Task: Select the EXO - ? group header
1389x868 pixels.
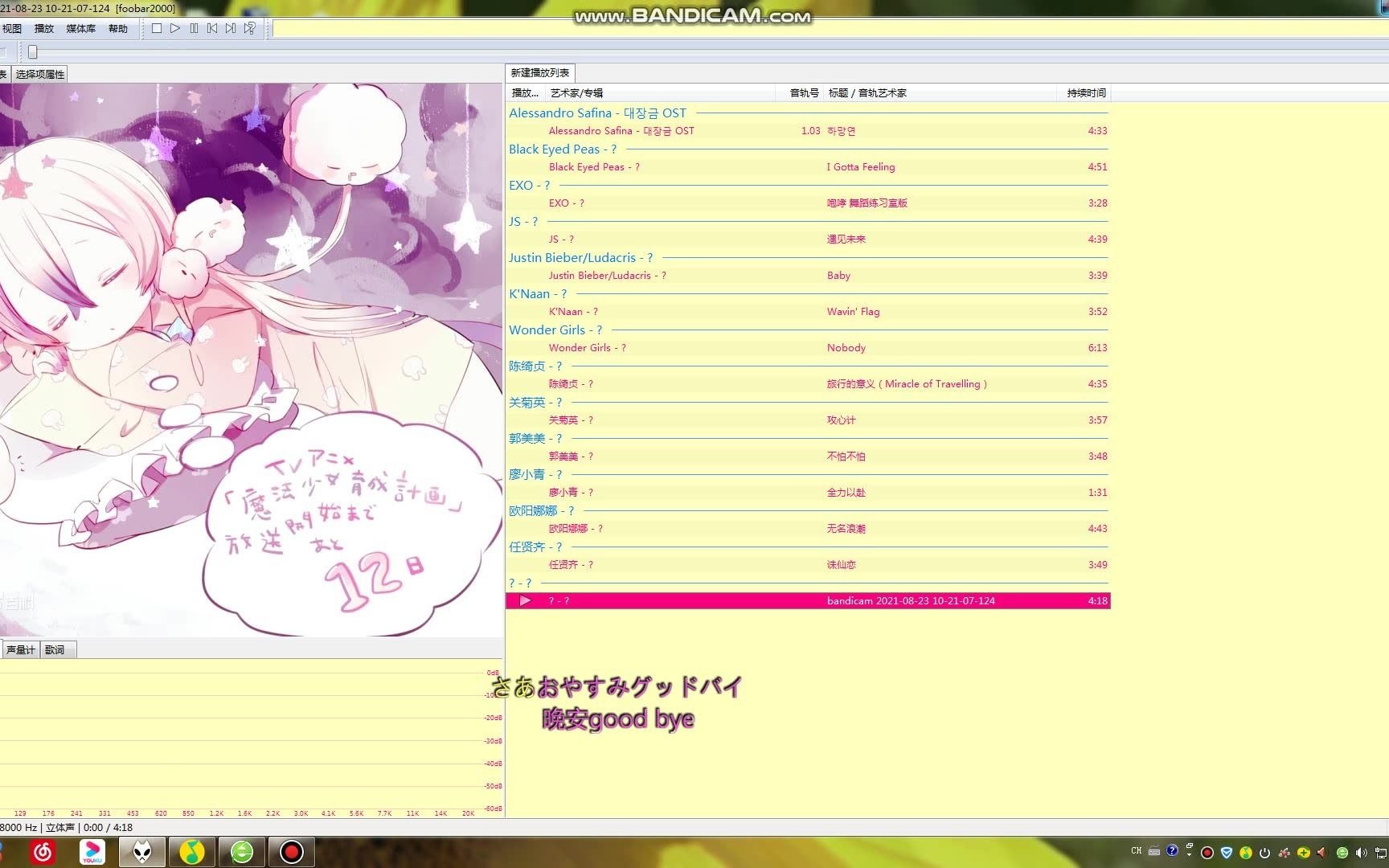Action: [529, 186]
